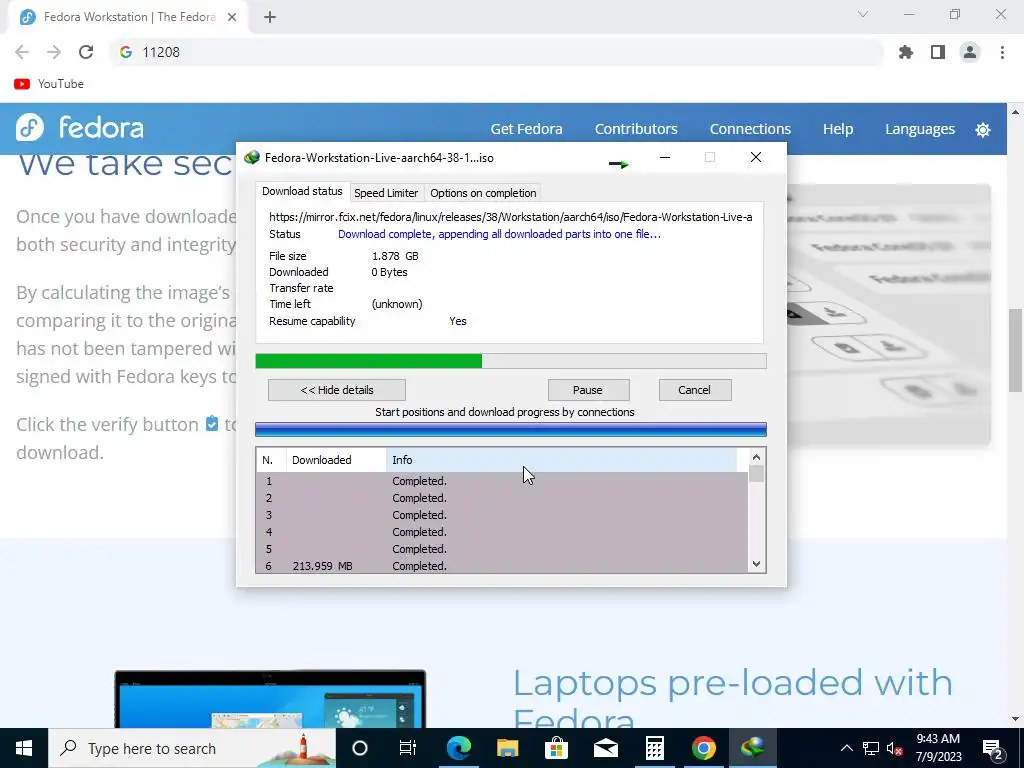Minimize the IDM download dialog

click(665, 157)
